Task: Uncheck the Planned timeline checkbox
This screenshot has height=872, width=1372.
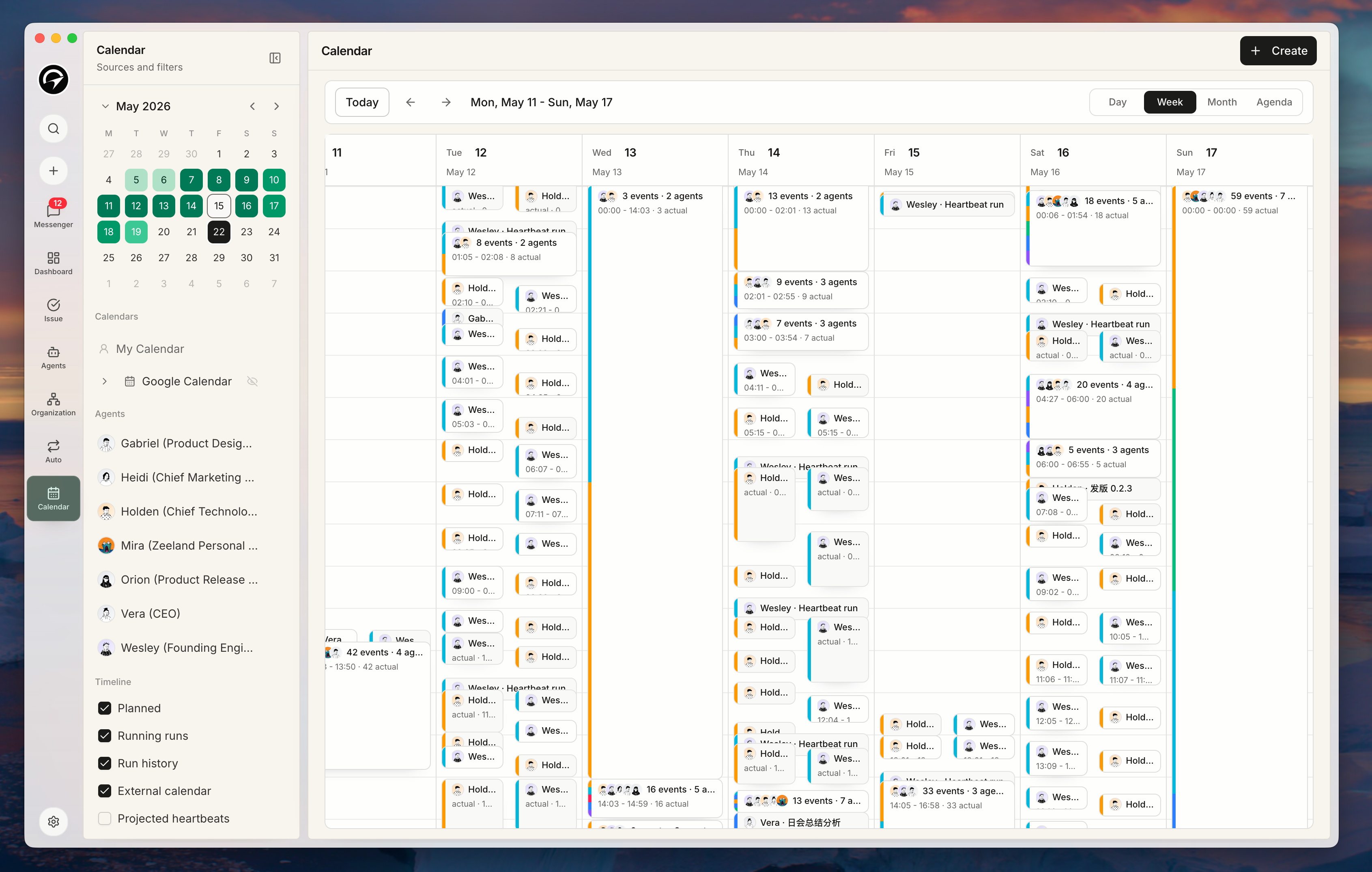Action: pyautogui.click(x=105, y=708)
